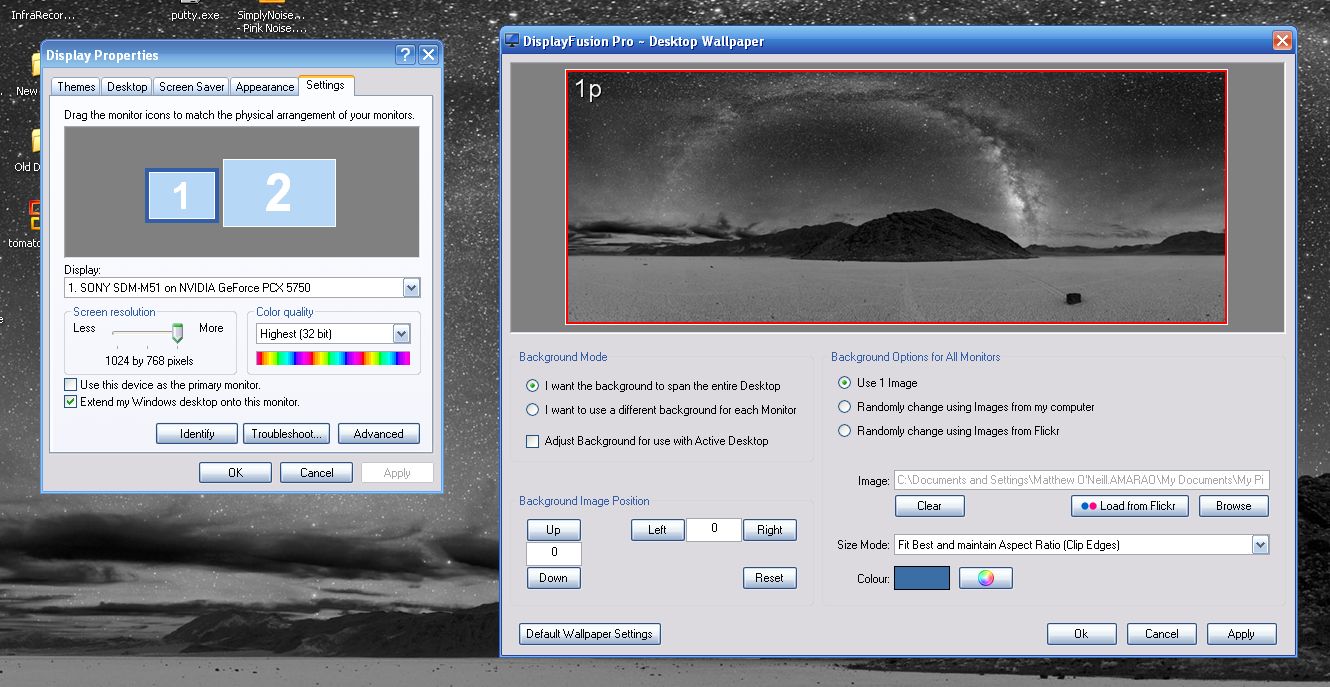Switch to the Screen Saver tab
The image size is (1330, 687).
(191, 87)
